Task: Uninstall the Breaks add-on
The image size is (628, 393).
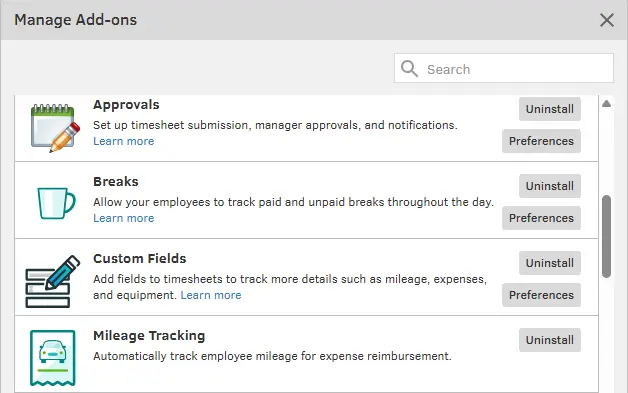Action: point(550,186)
